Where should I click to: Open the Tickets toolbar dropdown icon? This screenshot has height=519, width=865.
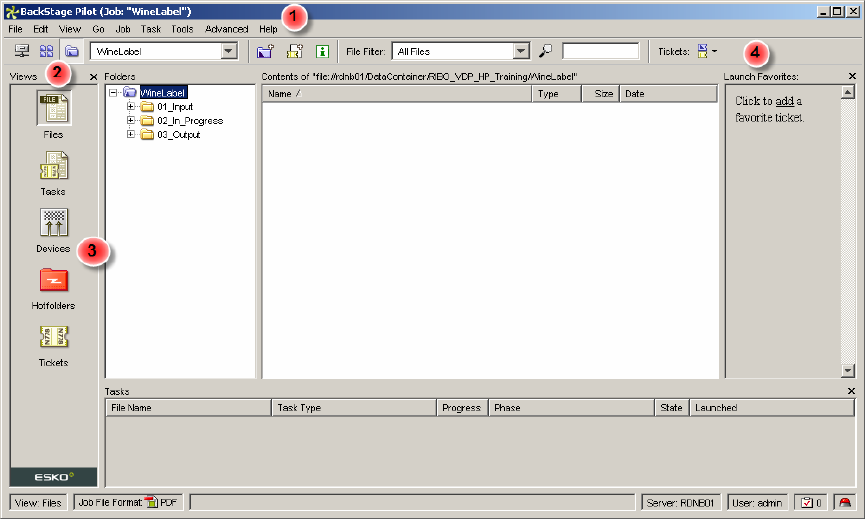pos(707,51)
